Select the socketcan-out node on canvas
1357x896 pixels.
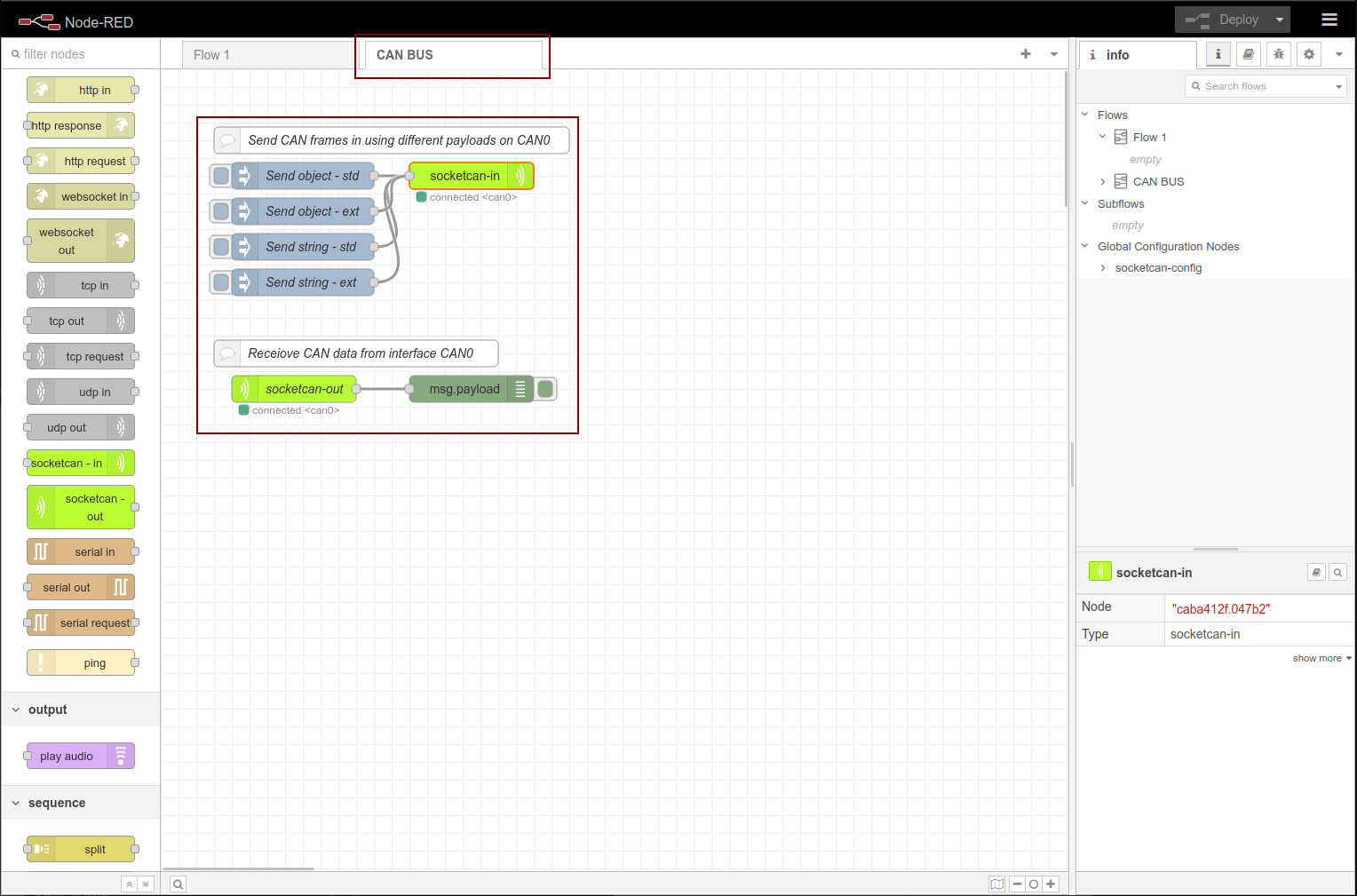coord(294,389)
